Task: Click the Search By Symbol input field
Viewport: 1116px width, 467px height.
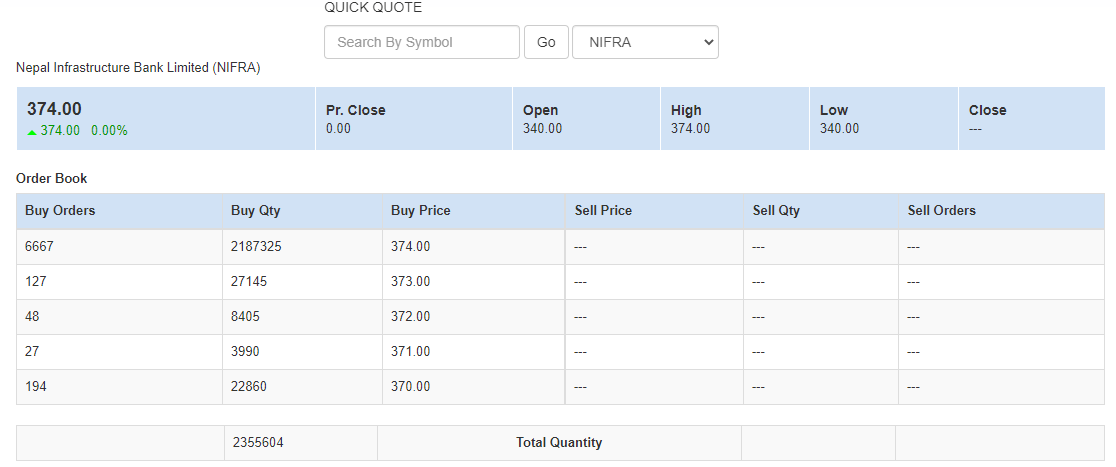Action: point(421,42)
